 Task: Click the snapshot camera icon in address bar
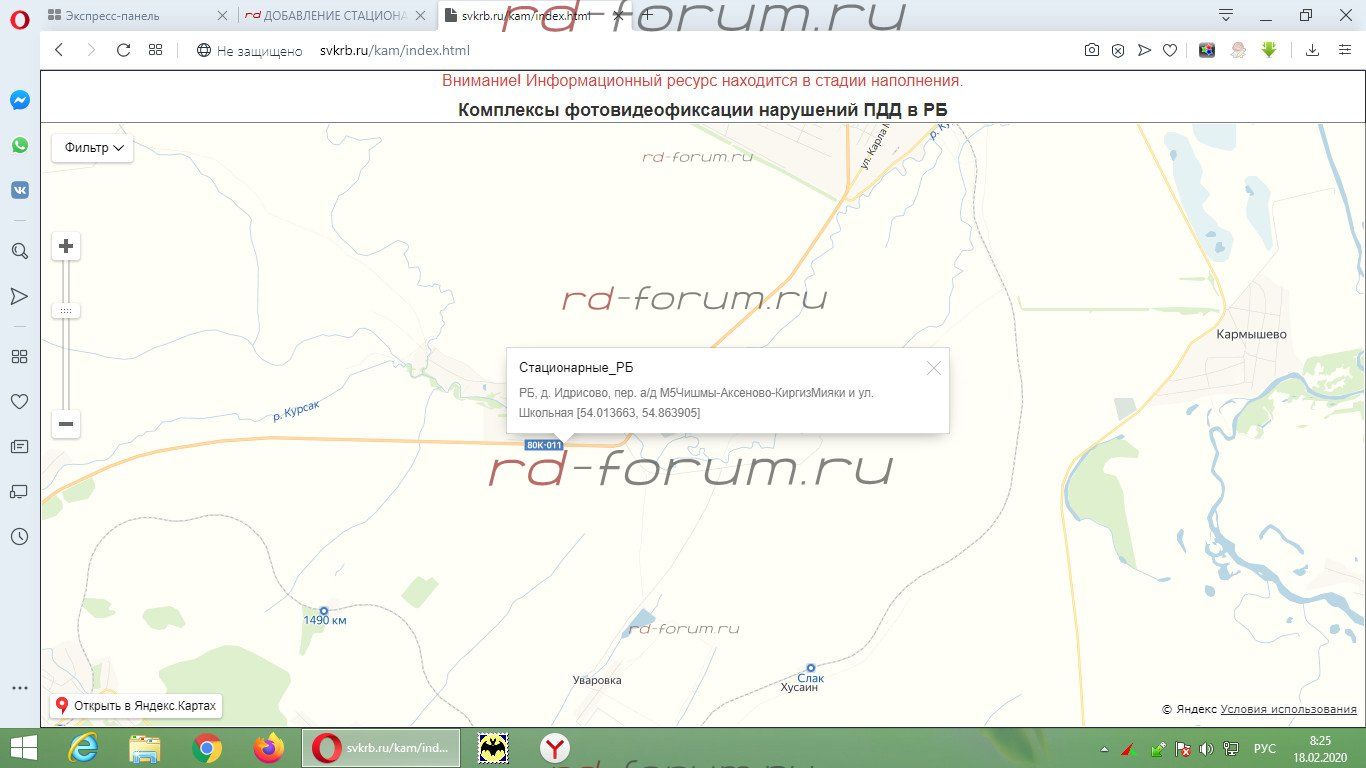(x=1092, y=50)
